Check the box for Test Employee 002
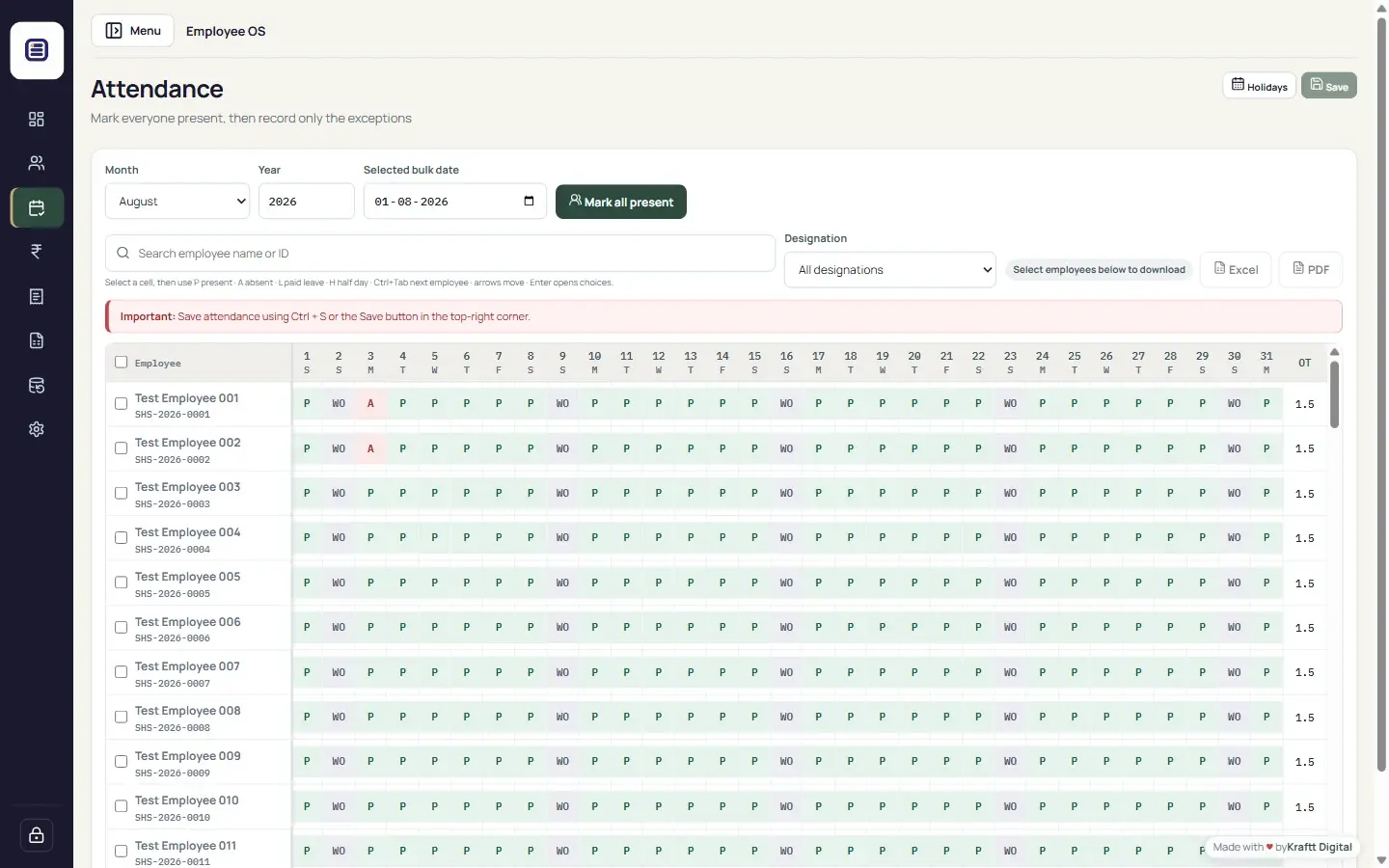Image resolution: width=1389 pixels, height=868 pixels. point(121,448)
